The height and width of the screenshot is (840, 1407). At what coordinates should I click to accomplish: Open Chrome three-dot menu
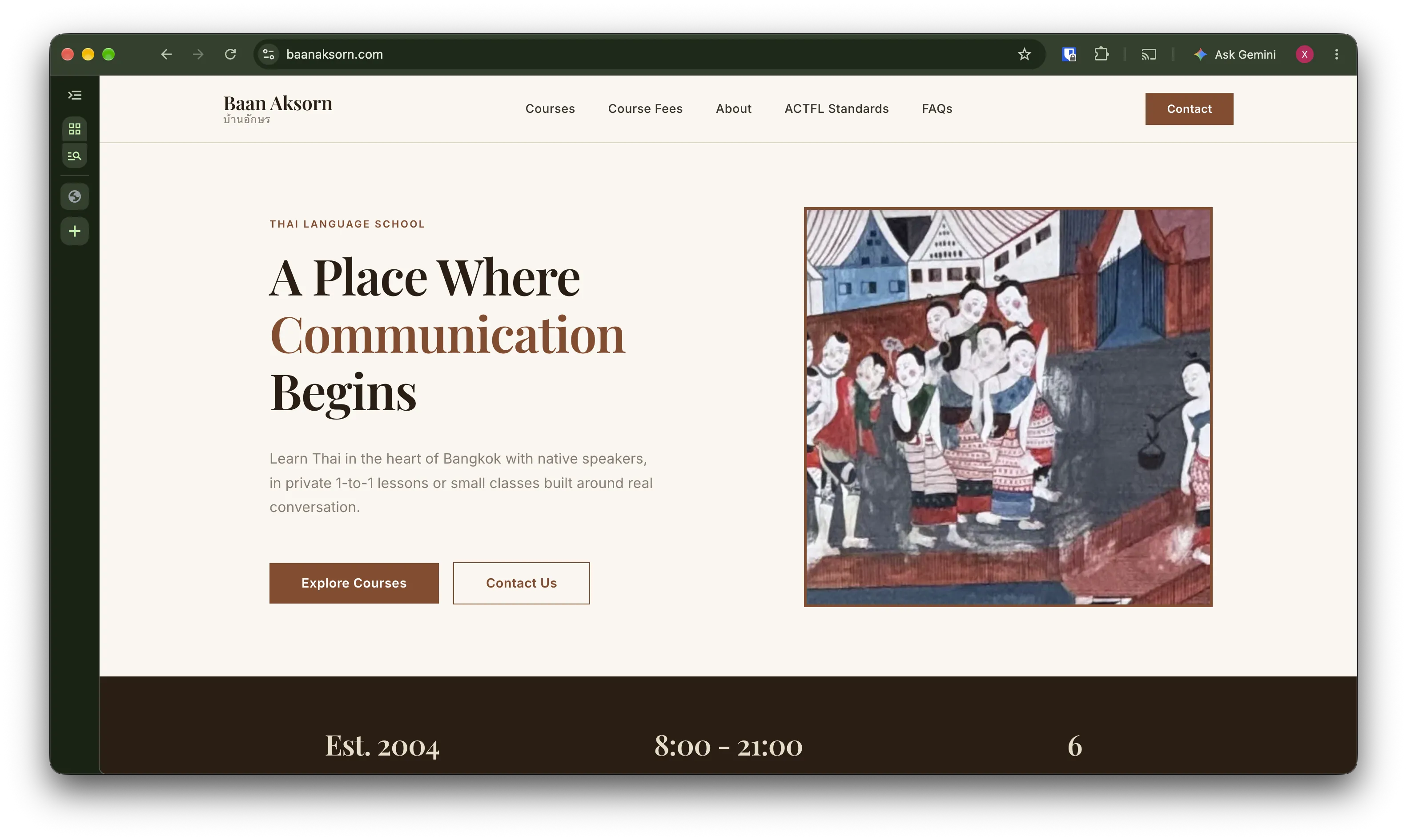click(x=1336, y=54)
